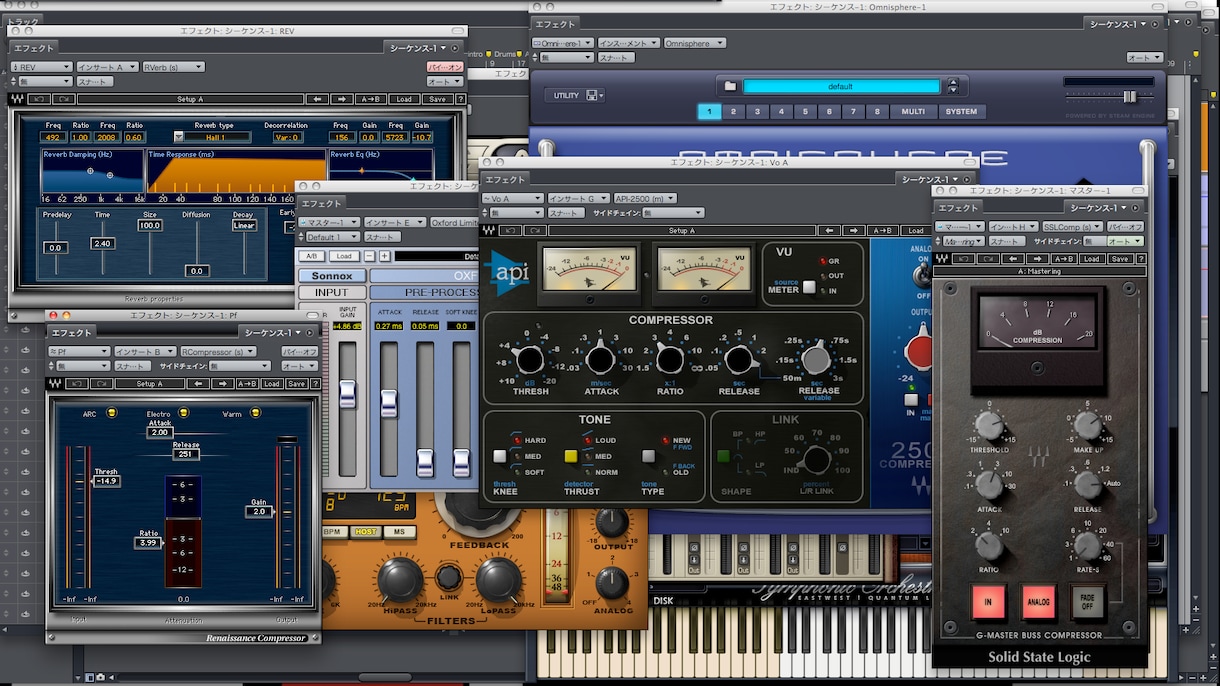Viewport: 1220px width, 686px height.
Task: Toggle the Electro mode in Renaissance Compressor
Action: [182, 413]
